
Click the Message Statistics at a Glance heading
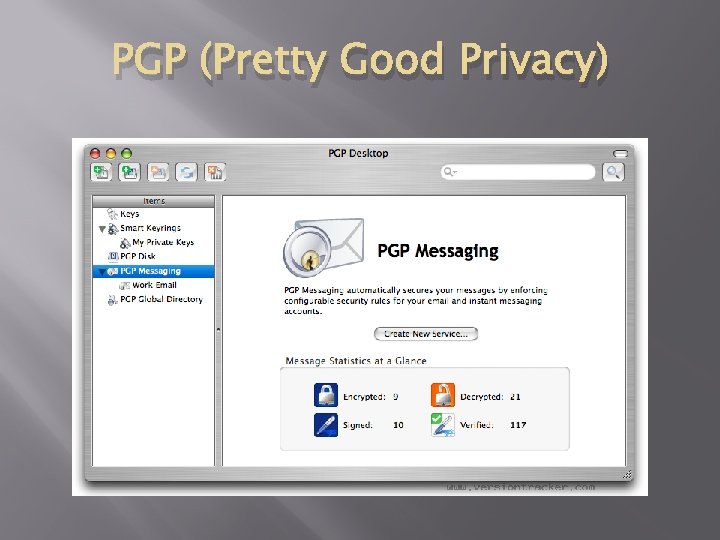pos(356,361)
